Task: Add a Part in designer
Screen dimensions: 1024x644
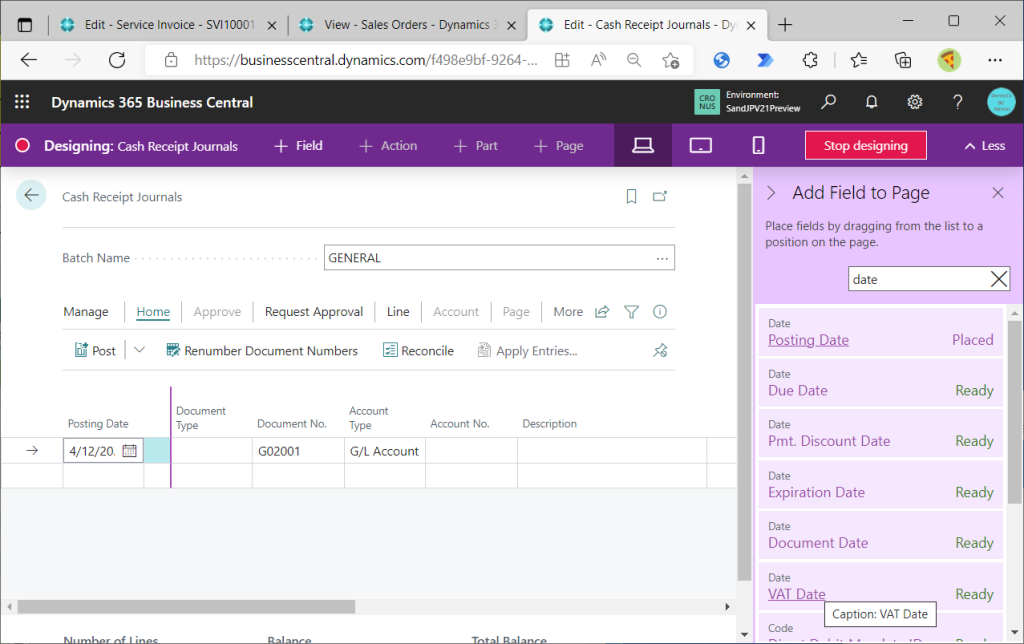Action: (x=475, y=146)
